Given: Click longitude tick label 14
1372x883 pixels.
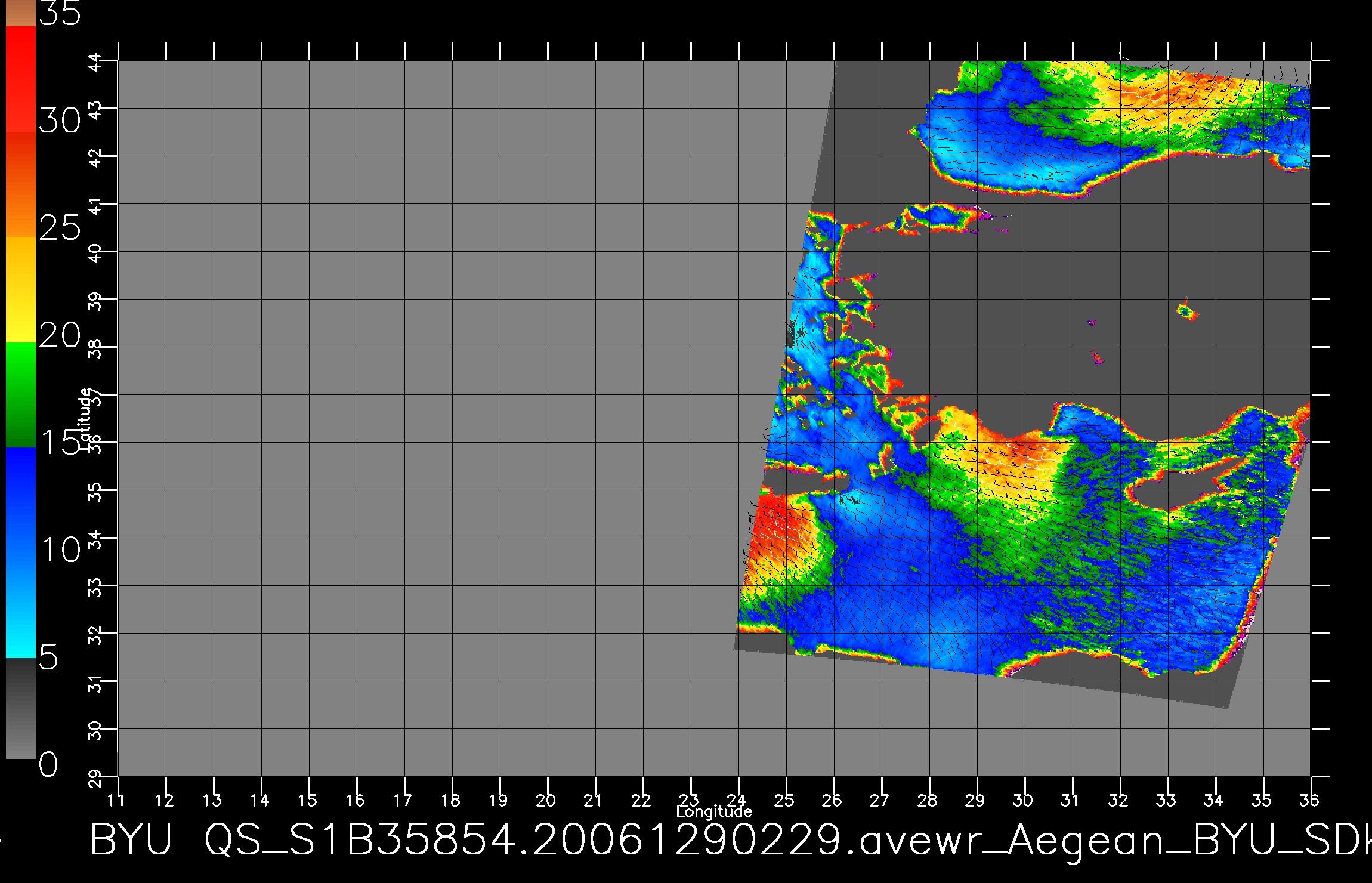Looking at the screenshot, I should (259, 800).
